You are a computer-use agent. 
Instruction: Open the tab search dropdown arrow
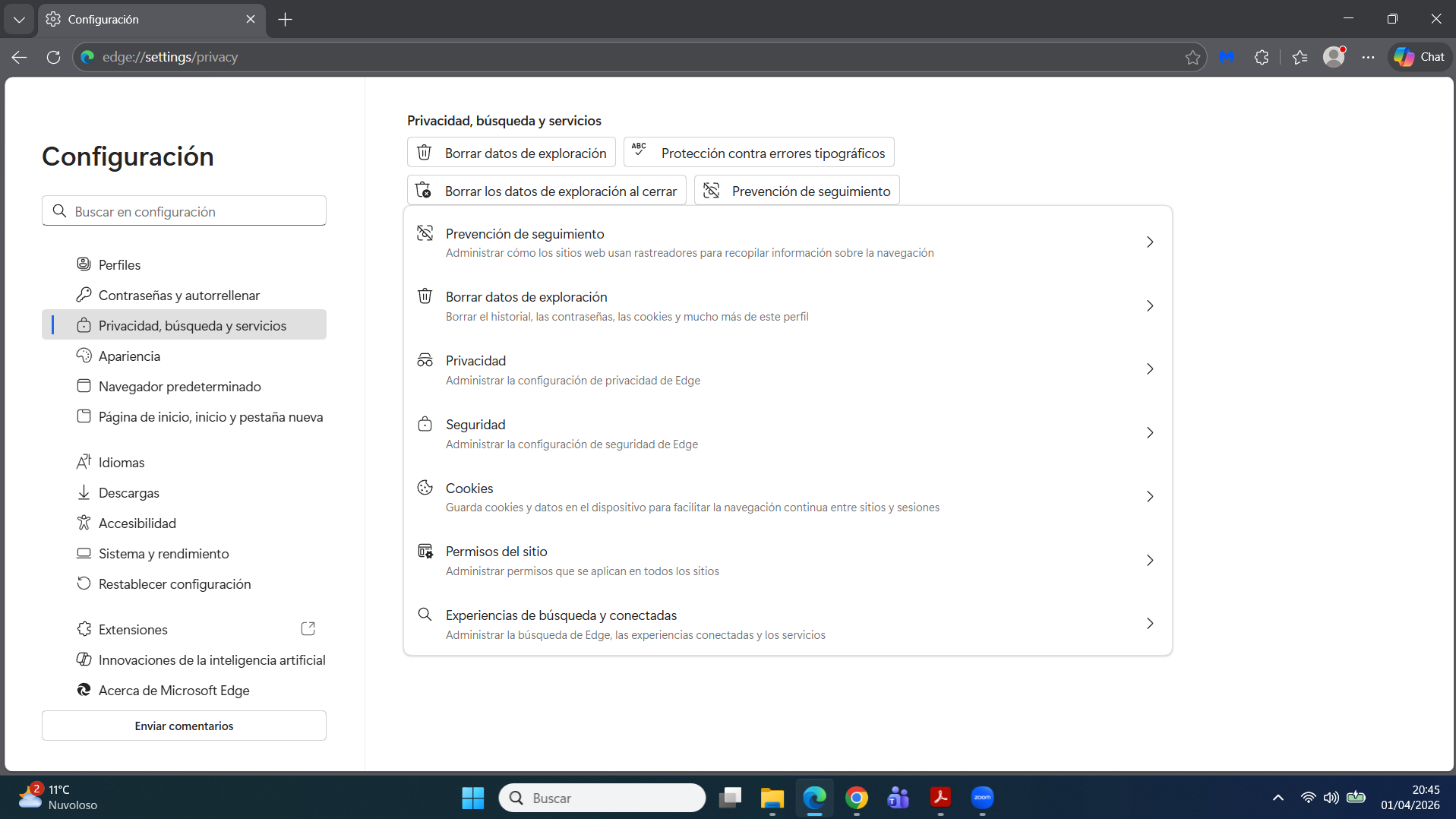pos(19,20)
